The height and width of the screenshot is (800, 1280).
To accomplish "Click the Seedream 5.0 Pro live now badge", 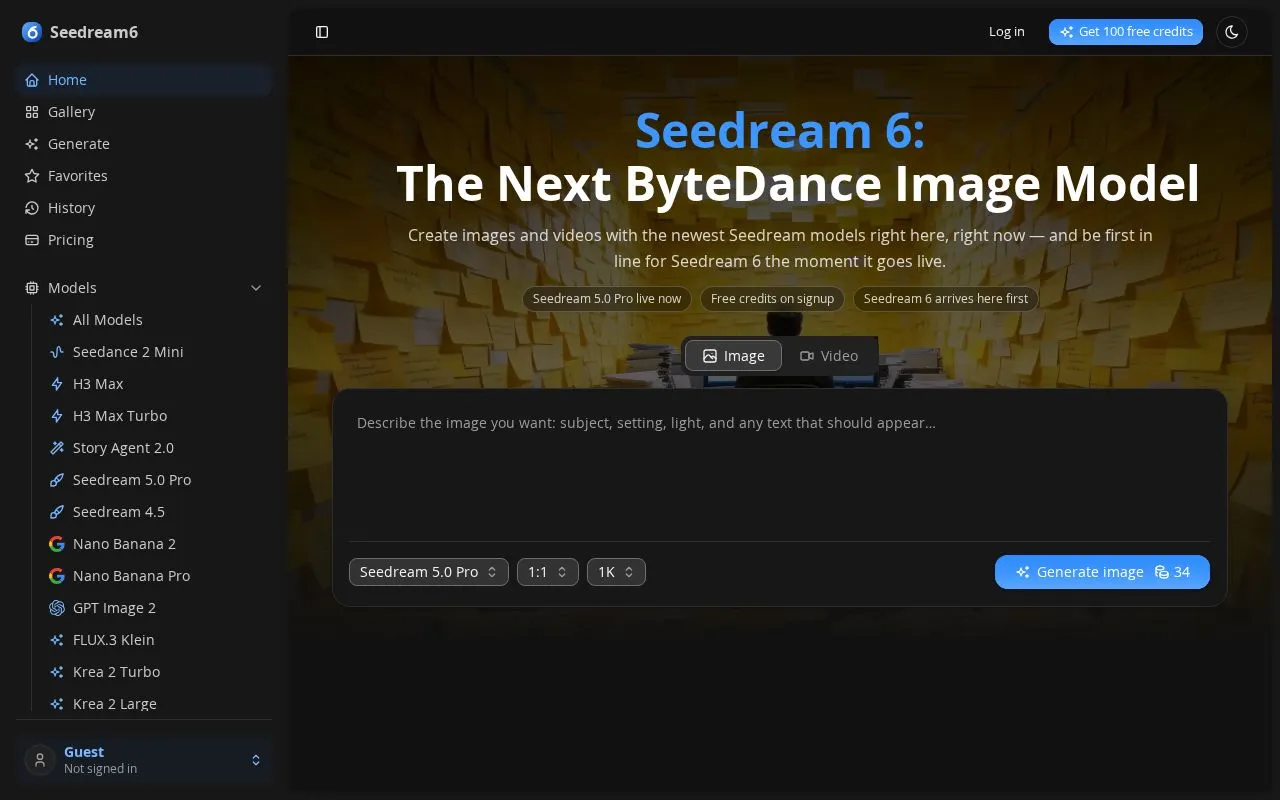I will pyautogui.click(x=607, y=299).
